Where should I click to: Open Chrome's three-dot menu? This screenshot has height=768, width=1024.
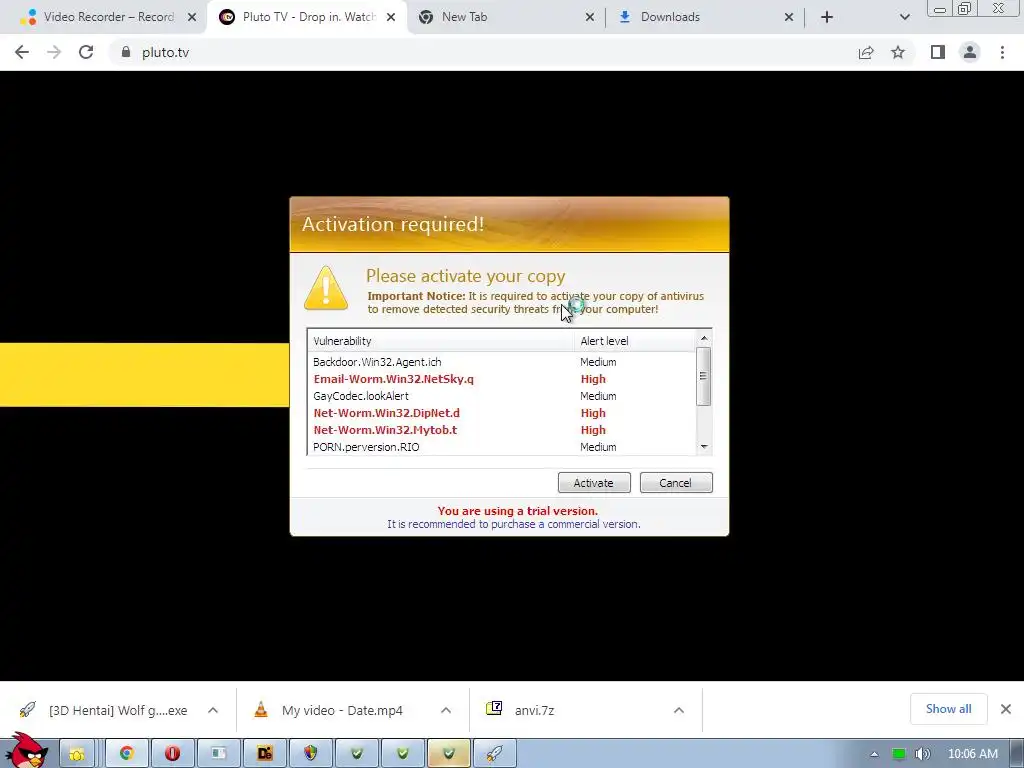(1002, 52)
